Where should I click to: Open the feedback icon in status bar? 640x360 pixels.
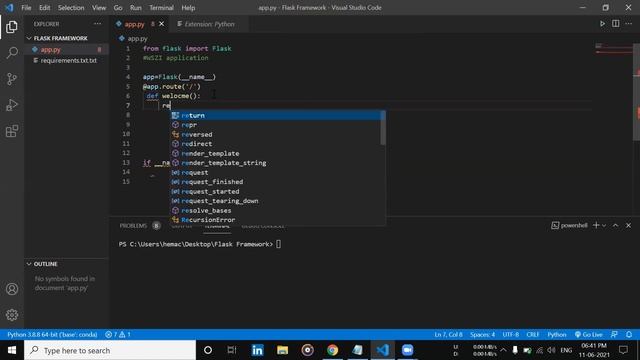click(614, 334)
